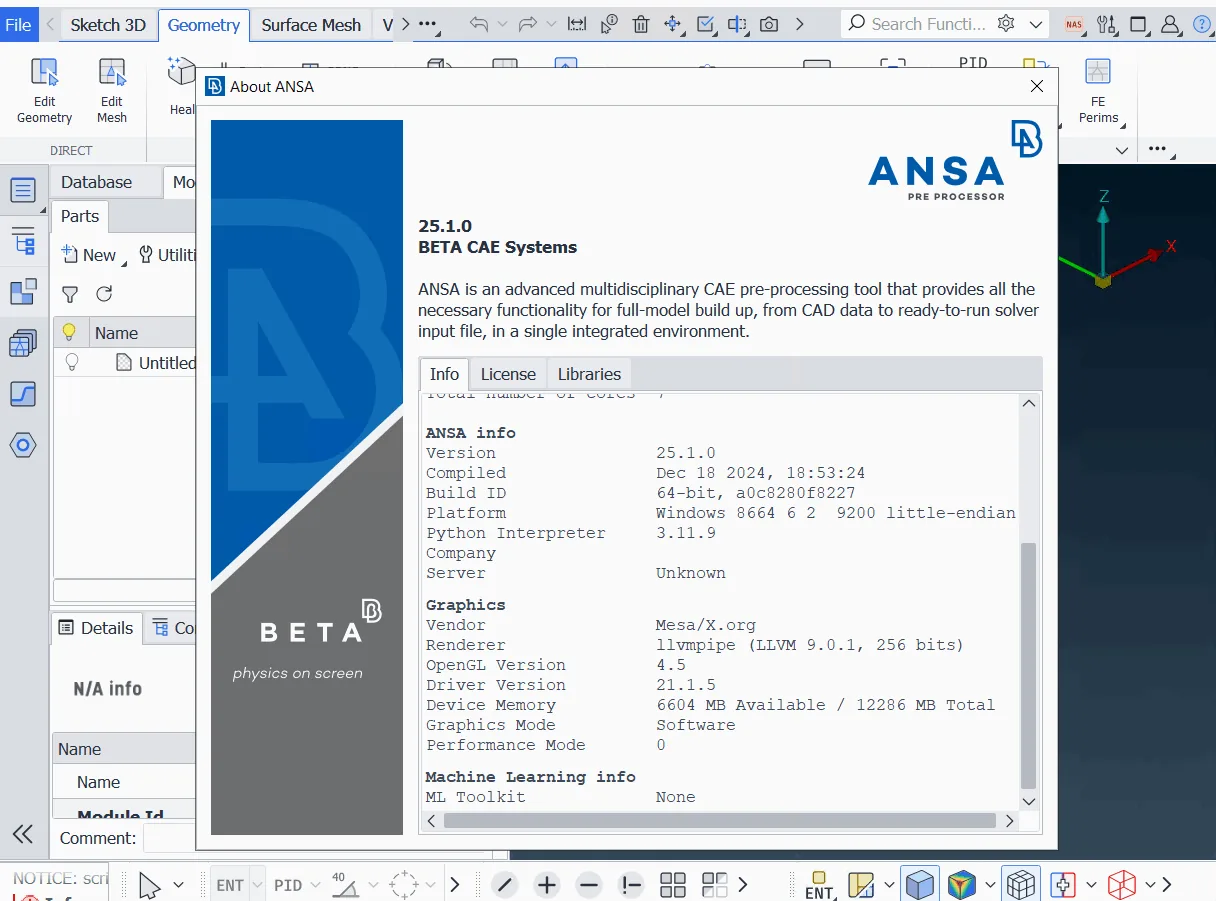Switch to the Surface Mesh ribbon tab
This screenshot has width=1216, height=901.
[x=311, y=25]
